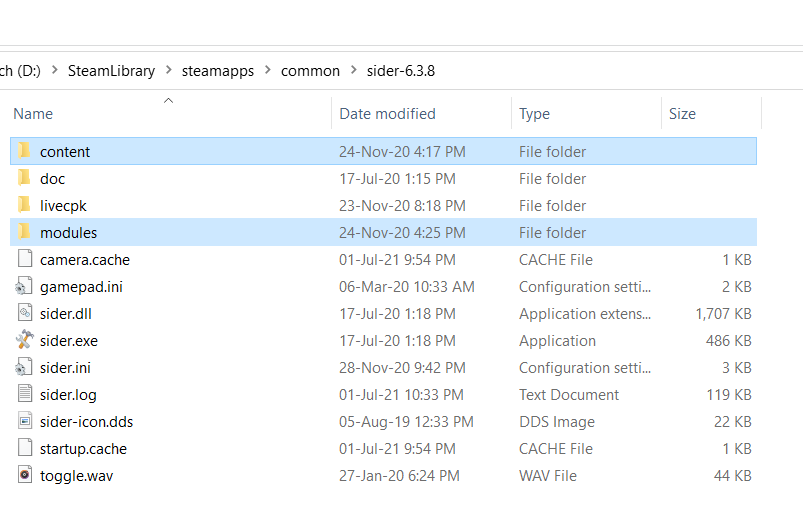Click the Application extens... type cell

(x=585, y=314)
